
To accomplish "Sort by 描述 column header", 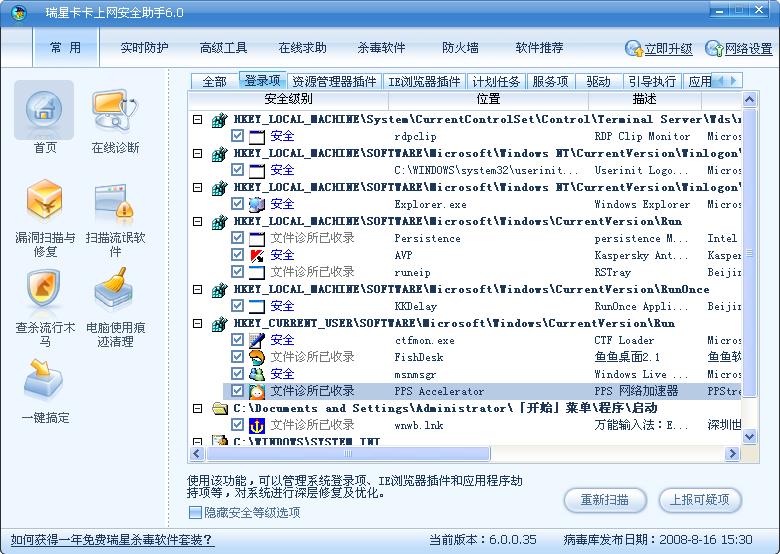I will pyautogui.click(x=645, y=99).
